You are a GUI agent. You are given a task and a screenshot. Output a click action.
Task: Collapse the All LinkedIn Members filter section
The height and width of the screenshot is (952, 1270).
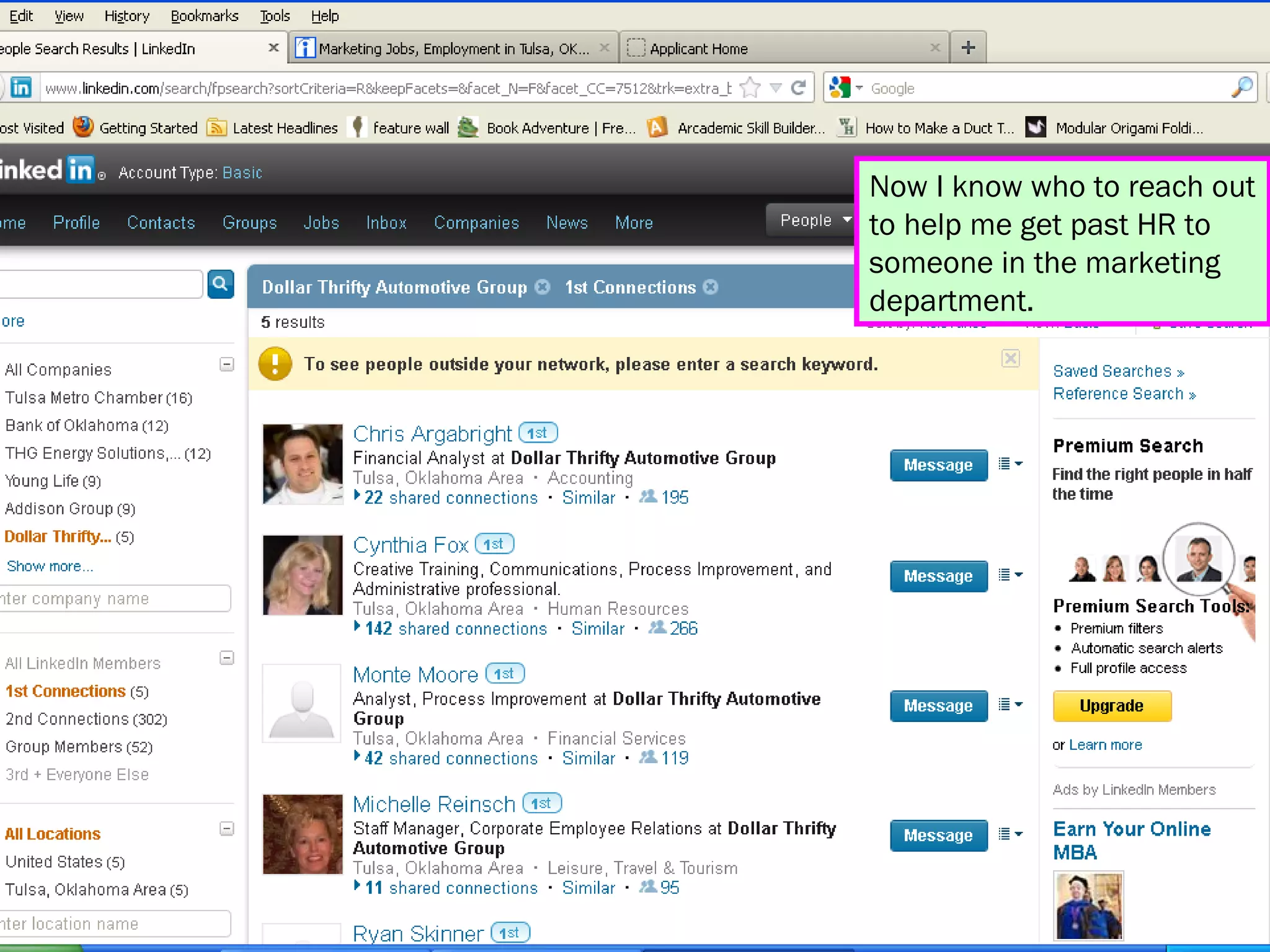[x=227, y=658]
